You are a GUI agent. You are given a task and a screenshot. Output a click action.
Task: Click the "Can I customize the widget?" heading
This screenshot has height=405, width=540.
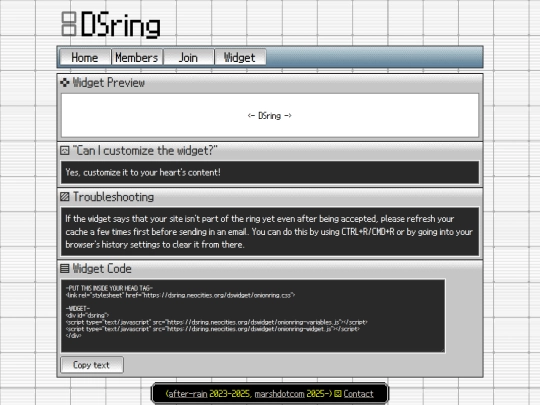pos(145,150)
